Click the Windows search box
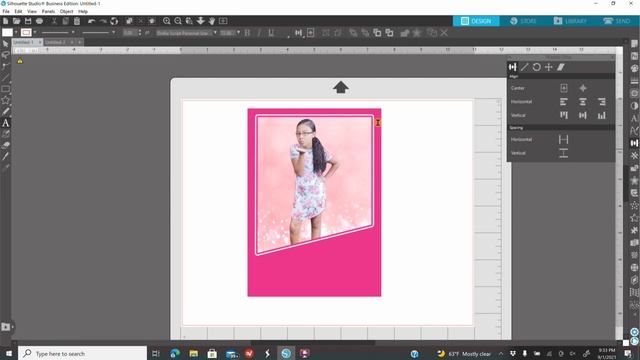 pos(82,353)
